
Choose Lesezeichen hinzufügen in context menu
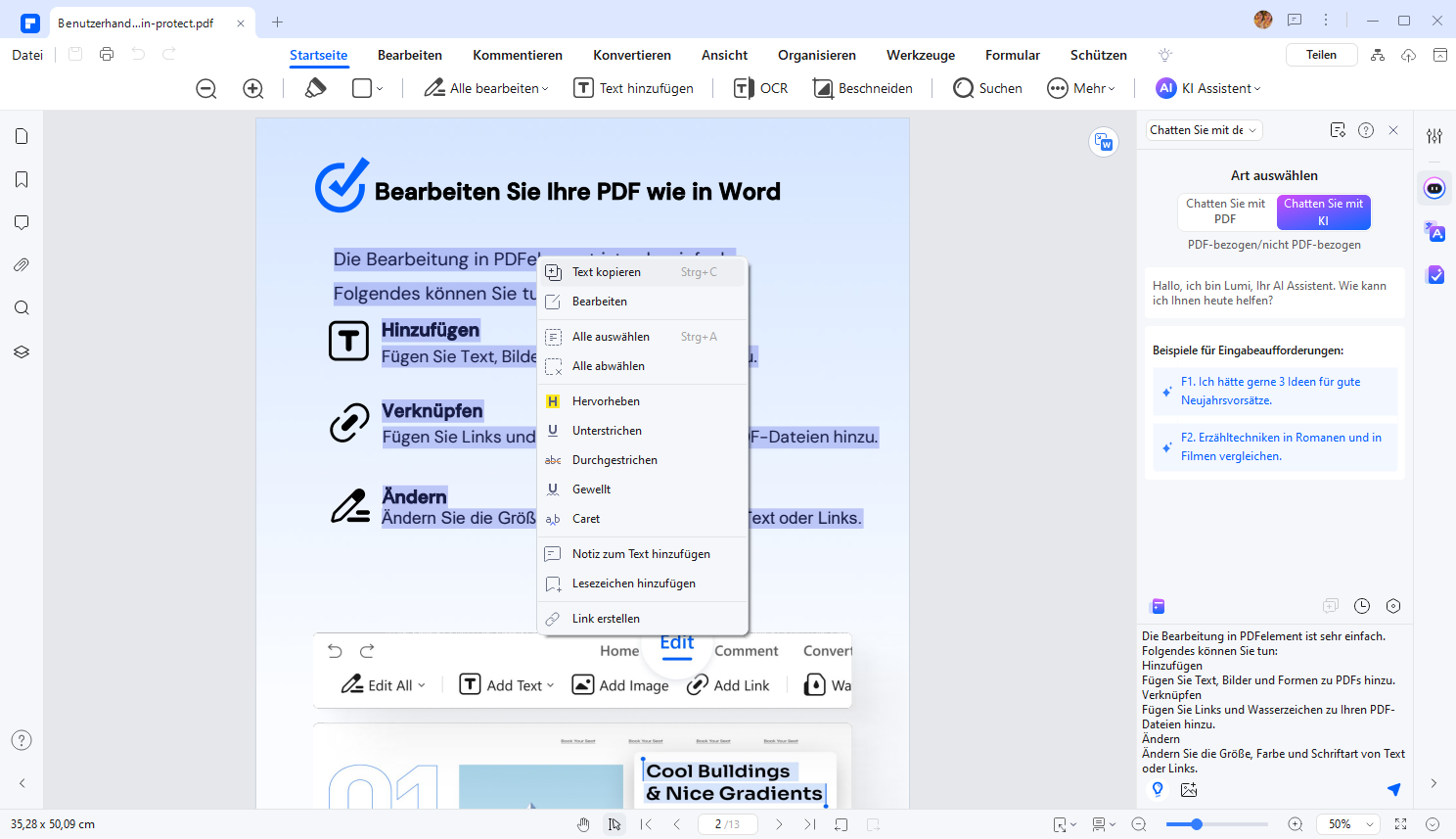[643, 583]
